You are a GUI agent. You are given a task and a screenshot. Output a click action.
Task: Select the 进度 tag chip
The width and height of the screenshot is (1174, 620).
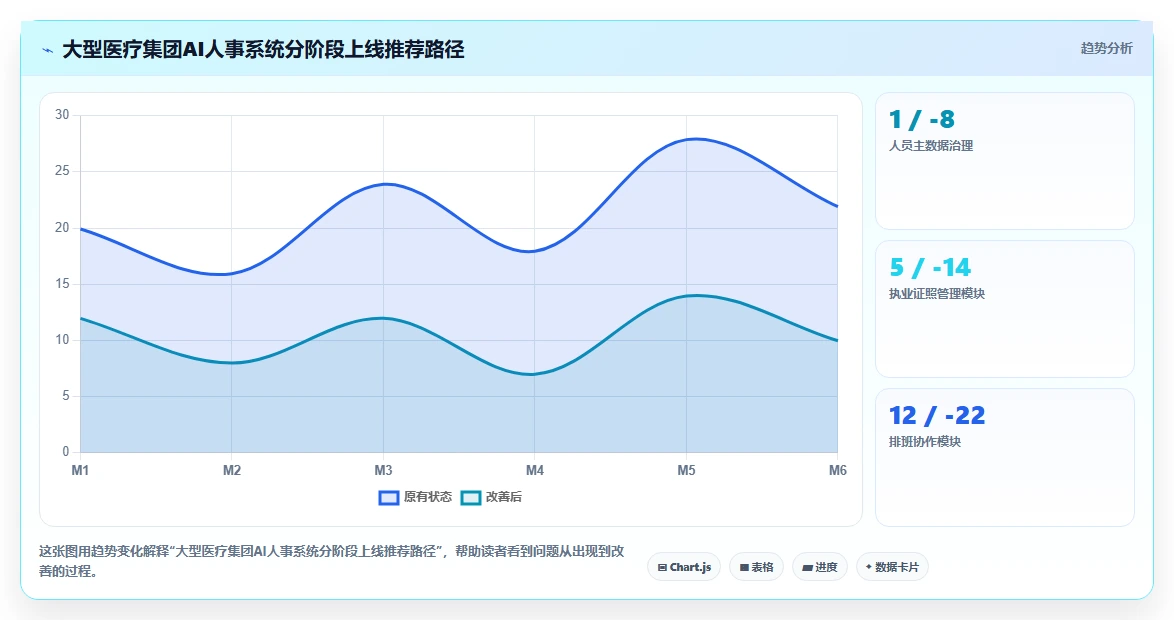(820, 567)
